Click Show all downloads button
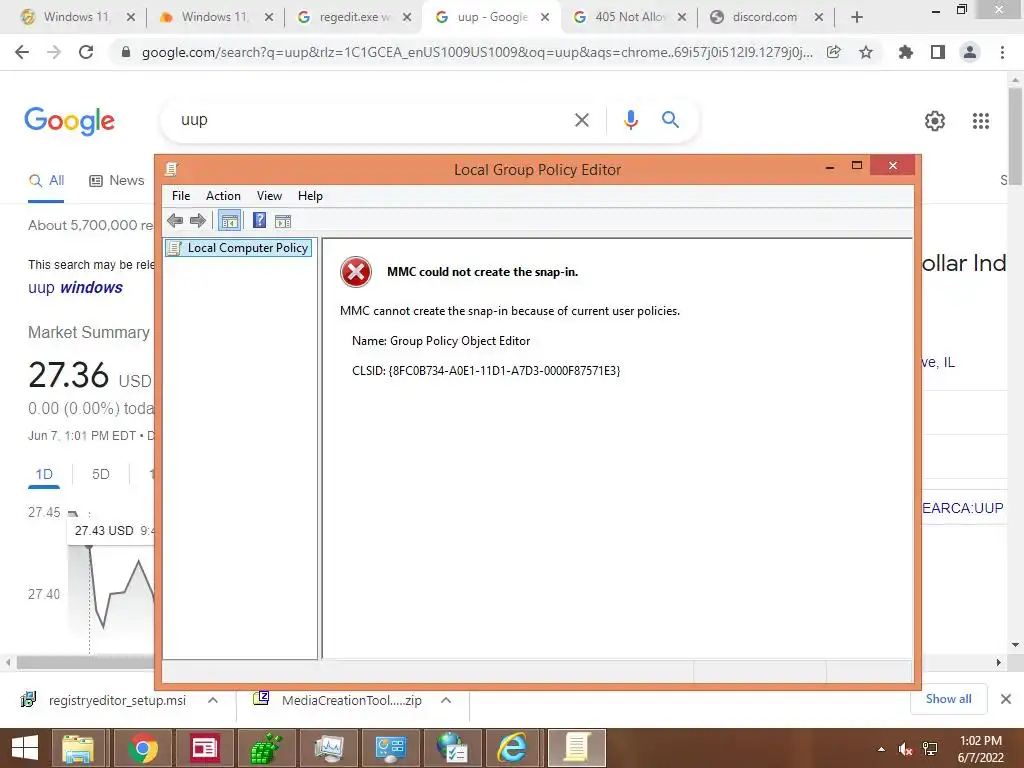Viewport: 1024px width, 768px height. pyautogui.click(x=948, y=699)
